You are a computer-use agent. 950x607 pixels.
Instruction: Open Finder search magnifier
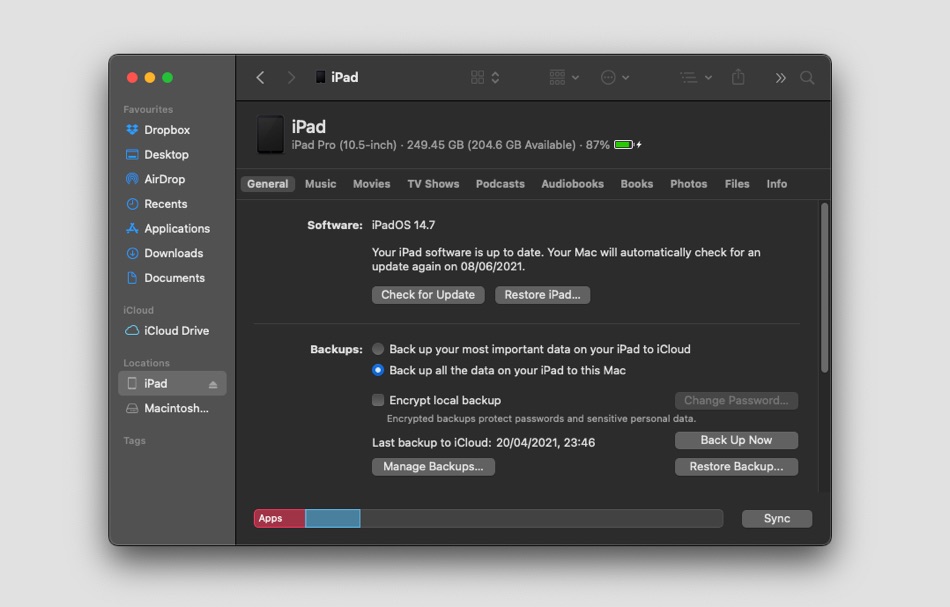(807, 78)
